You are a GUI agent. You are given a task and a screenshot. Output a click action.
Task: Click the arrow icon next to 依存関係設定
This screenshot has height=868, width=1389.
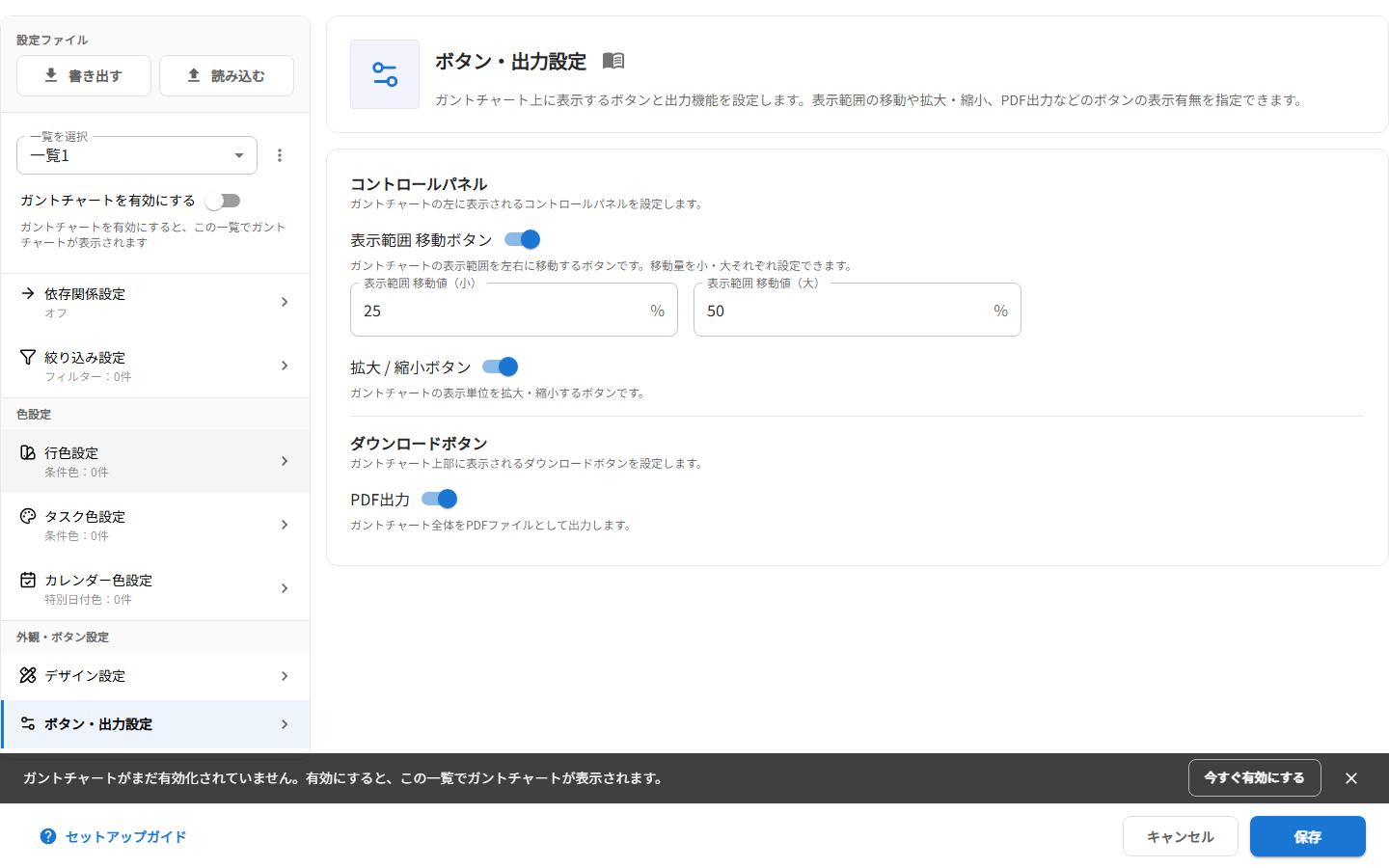28,293
